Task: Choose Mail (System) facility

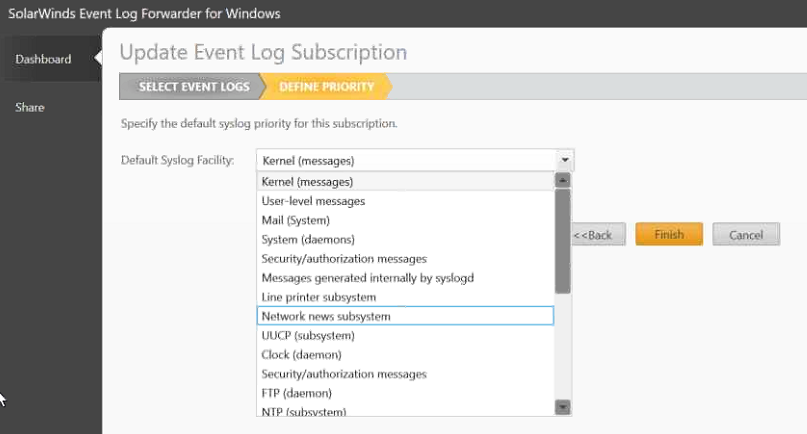Action: tap(406, 220)
